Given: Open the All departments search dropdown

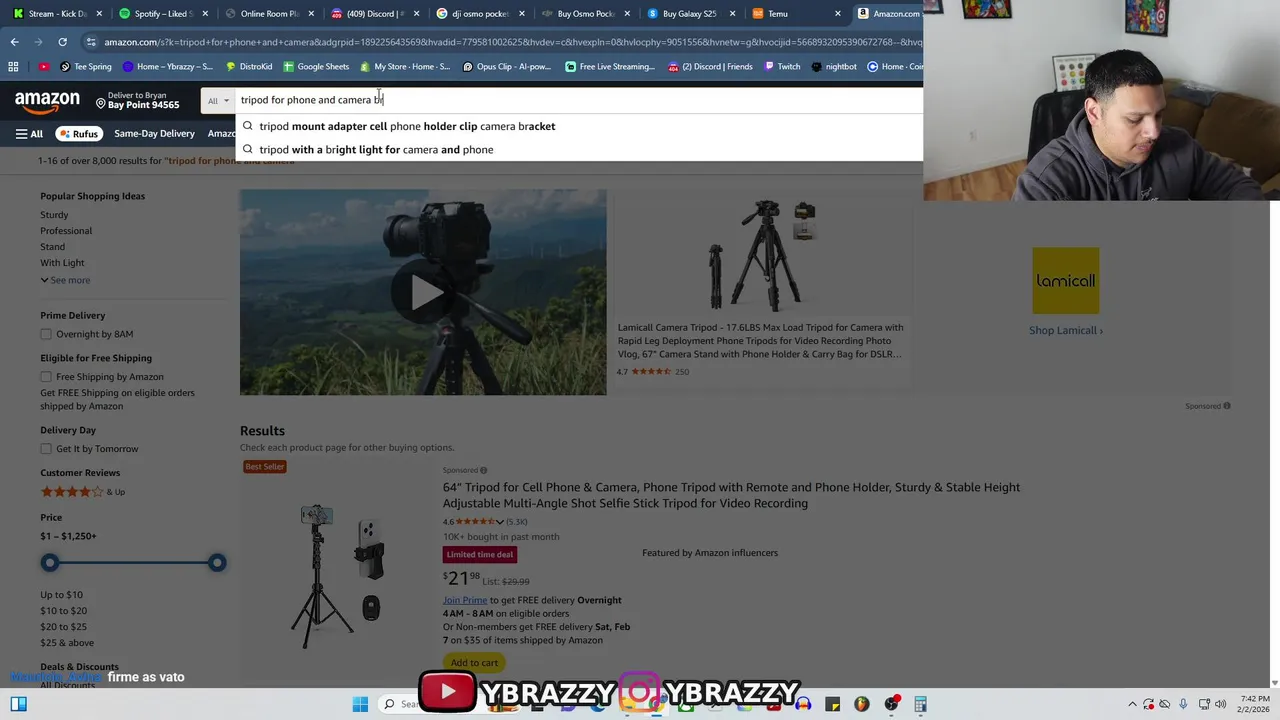Looking at the screenshot, I should pyautogui.click(x=218, y=100).
